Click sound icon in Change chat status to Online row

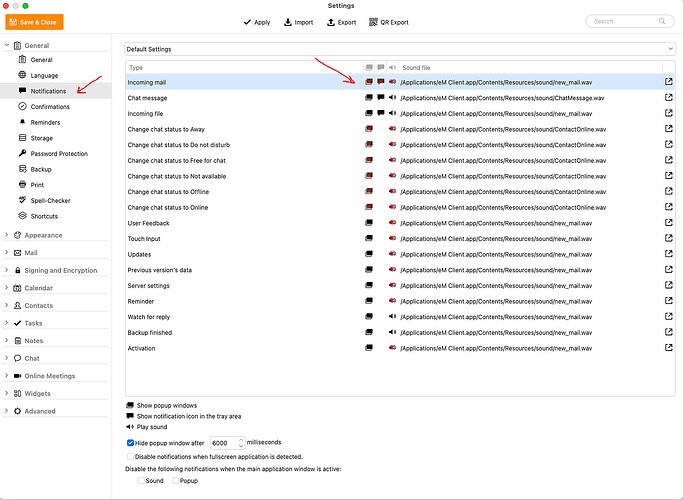(392, 207)
